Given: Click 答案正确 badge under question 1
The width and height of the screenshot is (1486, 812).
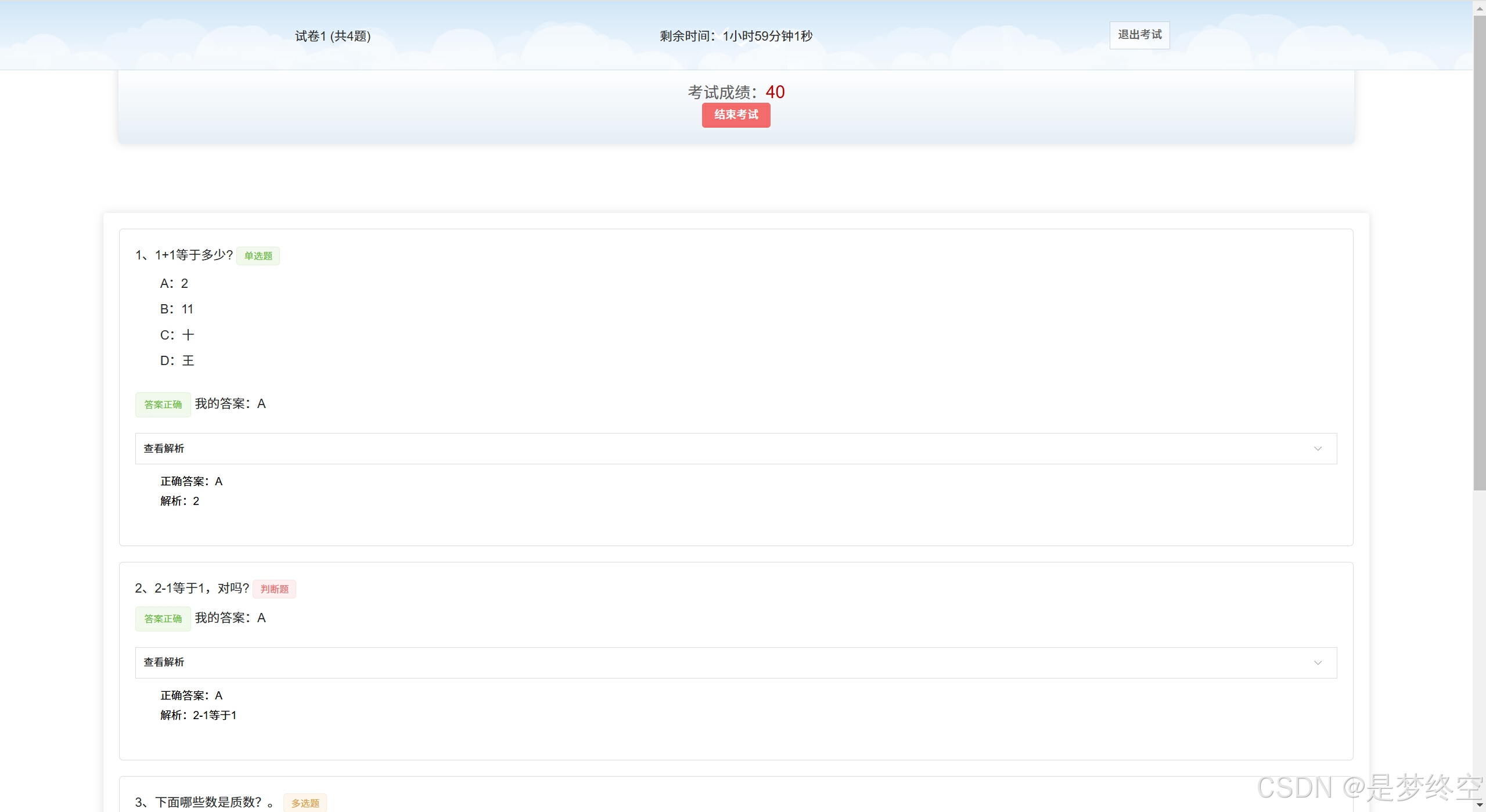Looking at the screenshot, I should pos(163,405).
